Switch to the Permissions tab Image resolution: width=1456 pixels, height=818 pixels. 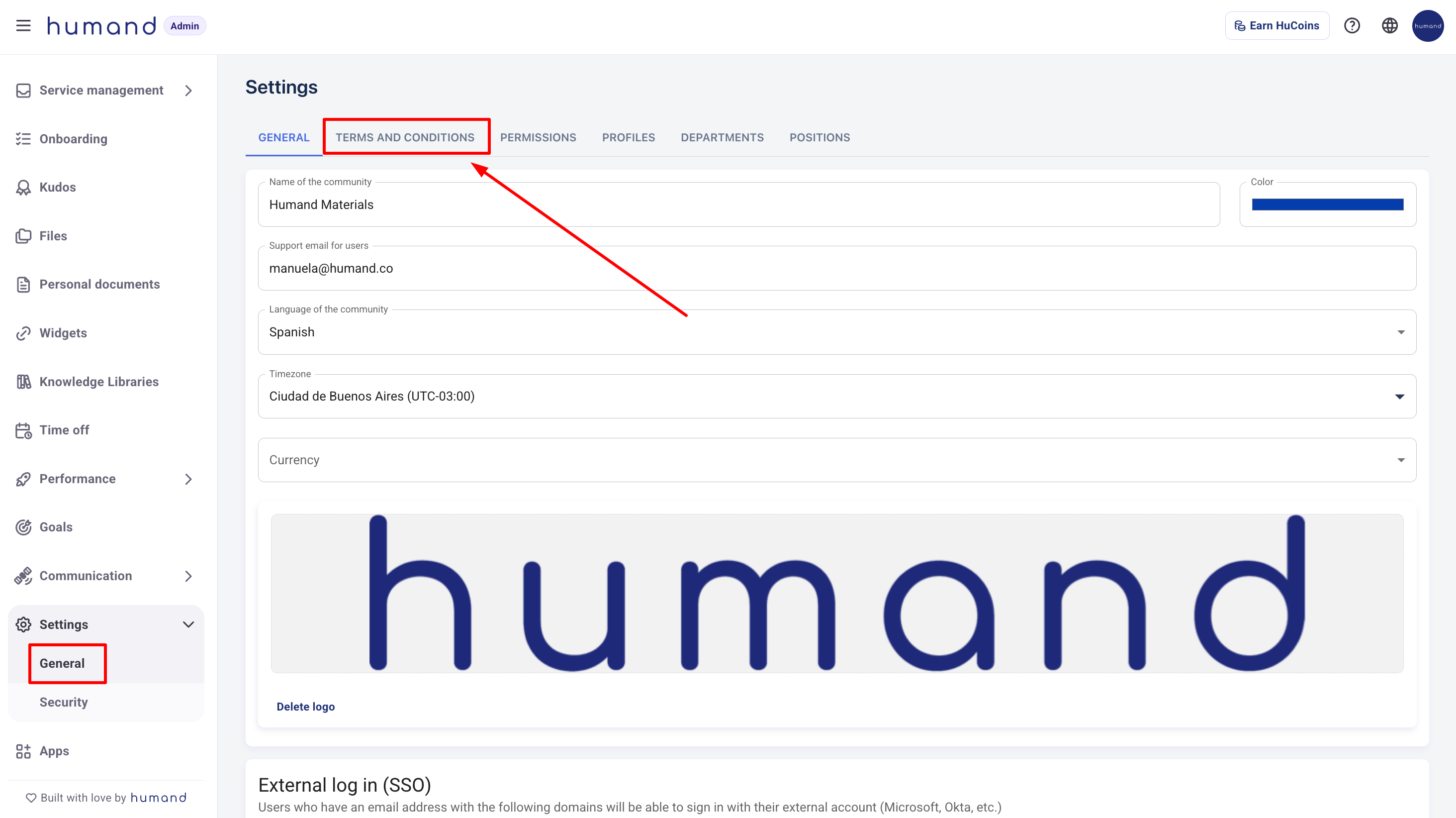click(538, 137)
